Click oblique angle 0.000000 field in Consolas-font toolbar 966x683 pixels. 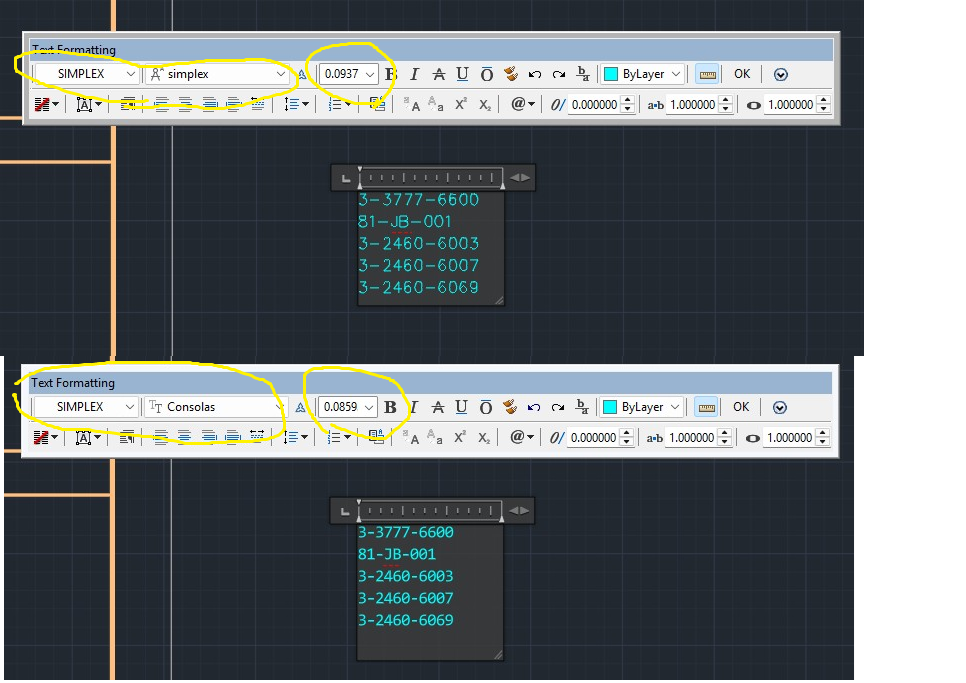point(593,437)
